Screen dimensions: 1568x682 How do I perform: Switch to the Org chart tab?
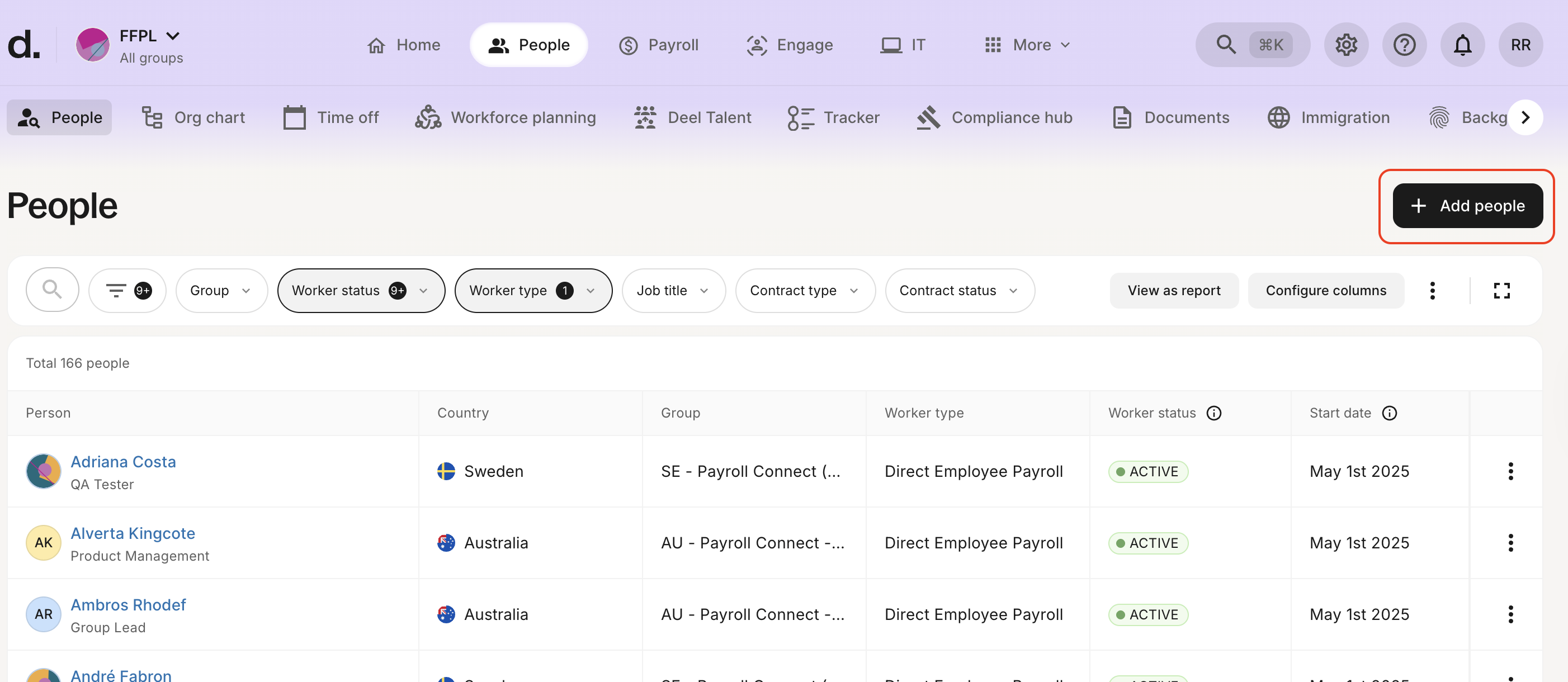[193, 117]
